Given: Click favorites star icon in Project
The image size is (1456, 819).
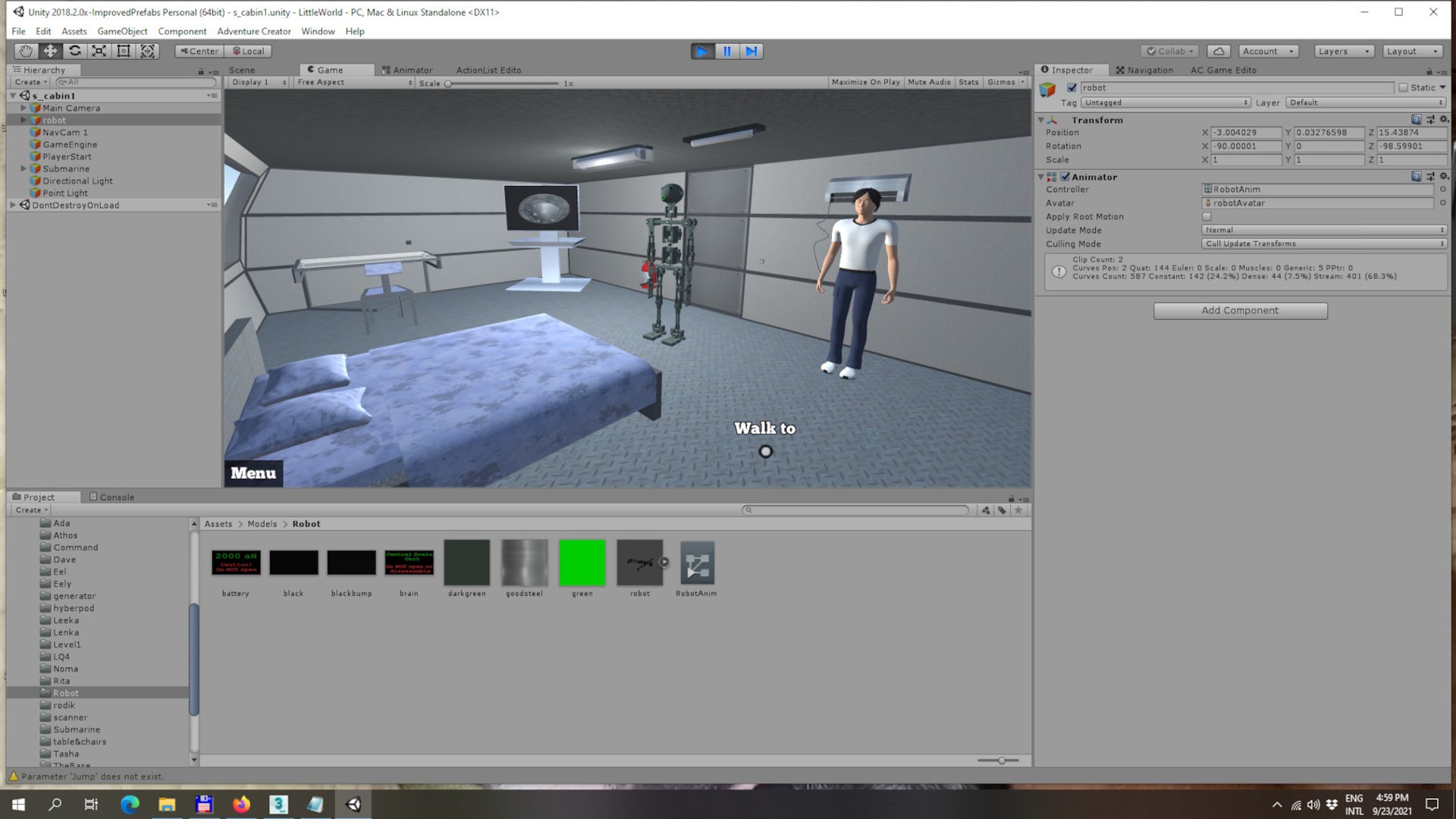Looking at the screenshot, I should click(1018, 510).
